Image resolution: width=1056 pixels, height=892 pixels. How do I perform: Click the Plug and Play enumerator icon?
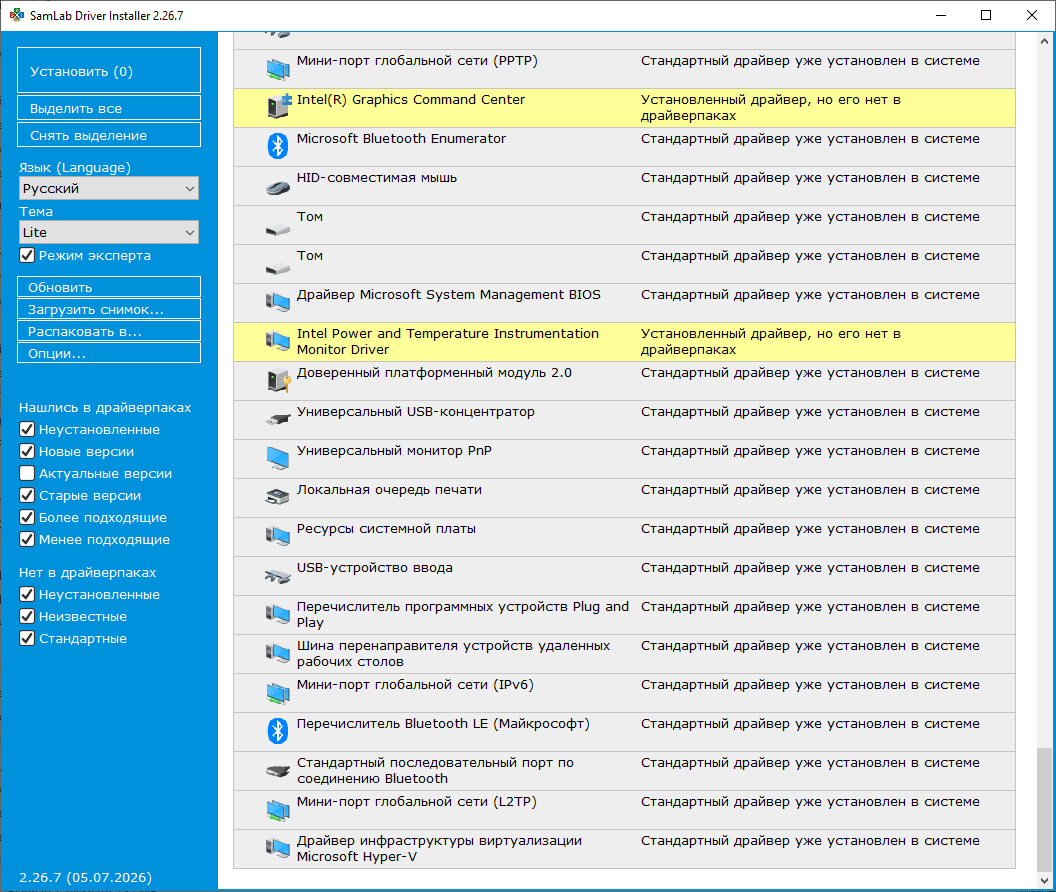pyautogui.click(x=277, y=614)
